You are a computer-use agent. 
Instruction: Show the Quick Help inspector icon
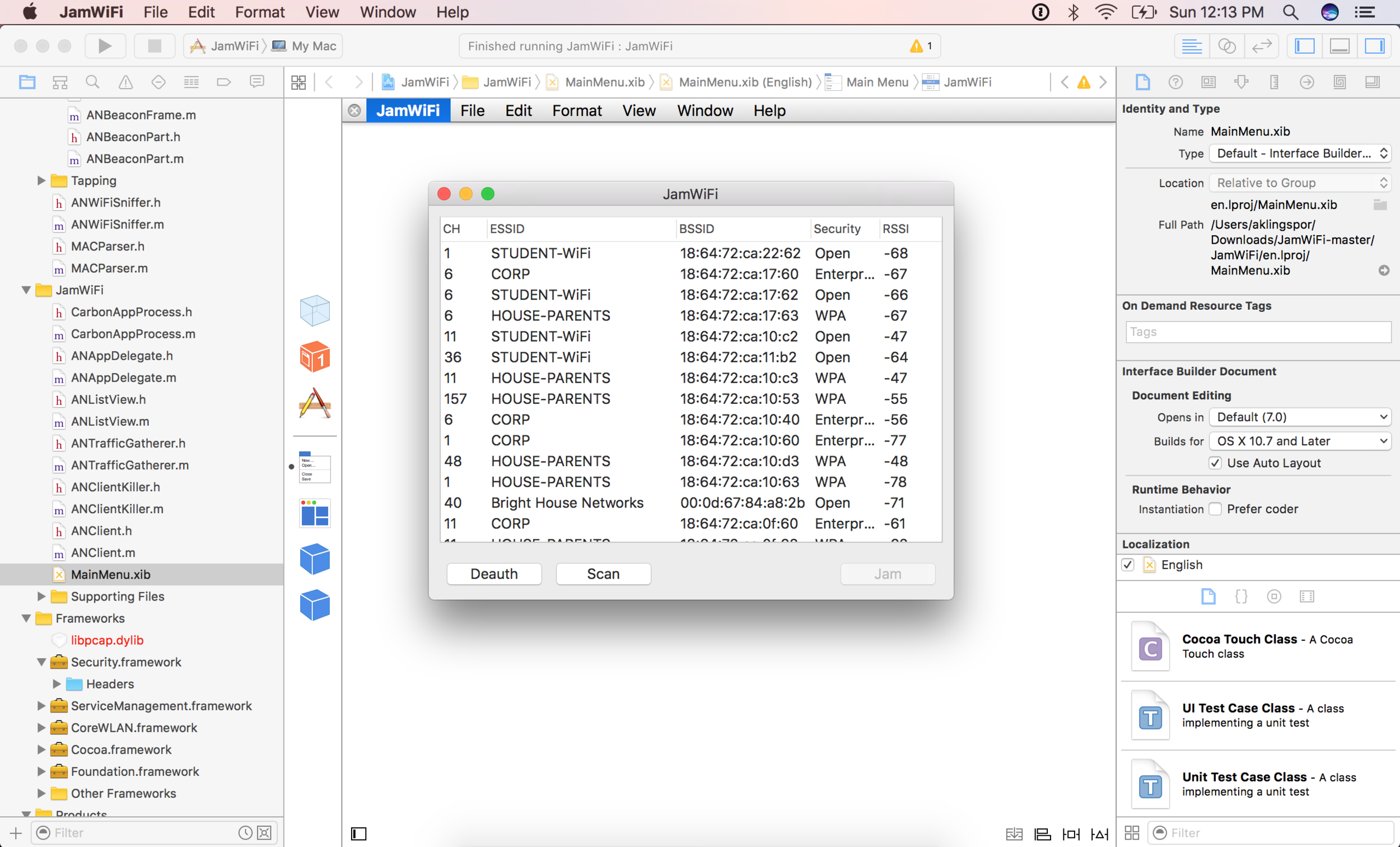point(1175,82)
